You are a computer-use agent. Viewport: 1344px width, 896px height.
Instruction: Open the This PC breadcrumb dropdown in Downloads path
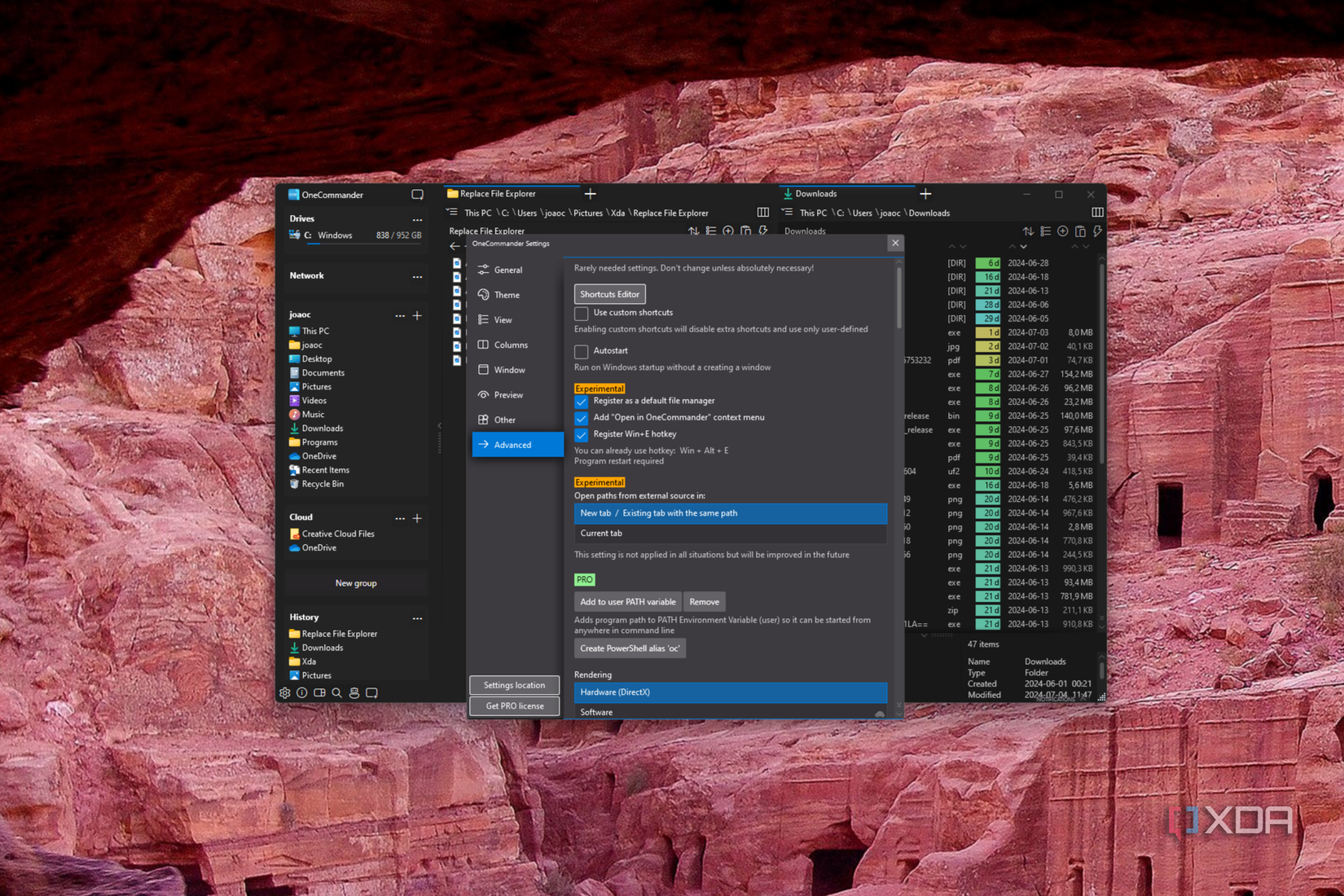tap(814, 213)
